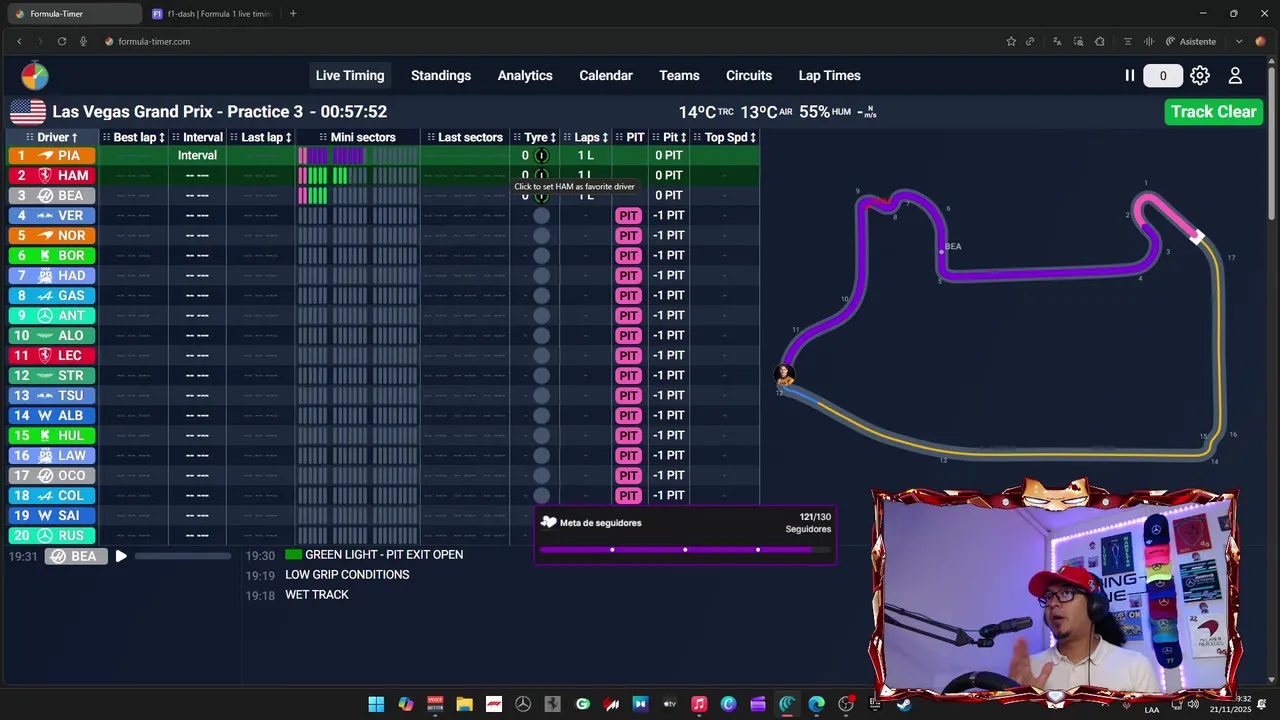Open the browser Asistente panel

pos(1191,41)
